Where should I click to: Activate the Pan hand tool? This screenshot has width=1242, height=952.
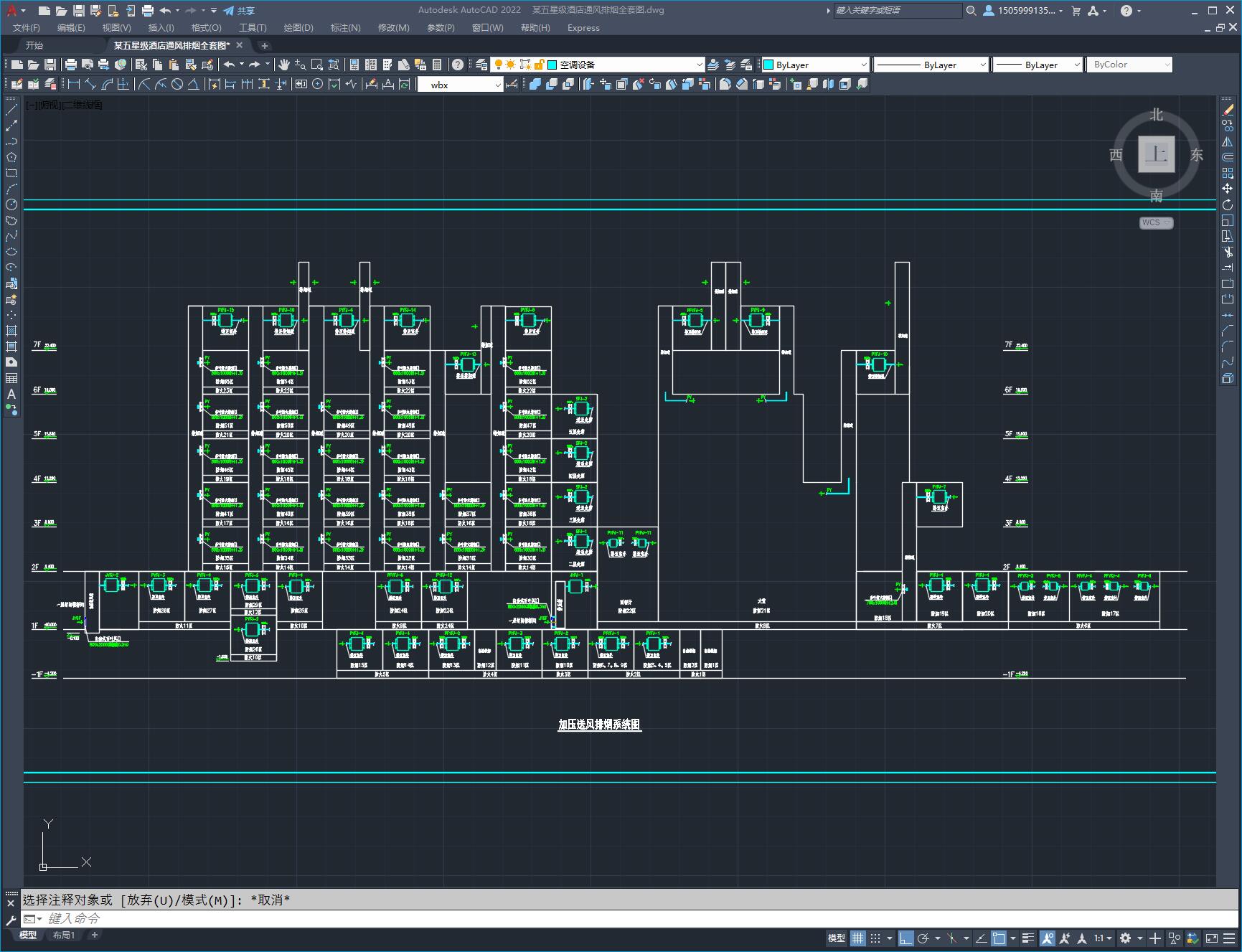tap(284, 65)
